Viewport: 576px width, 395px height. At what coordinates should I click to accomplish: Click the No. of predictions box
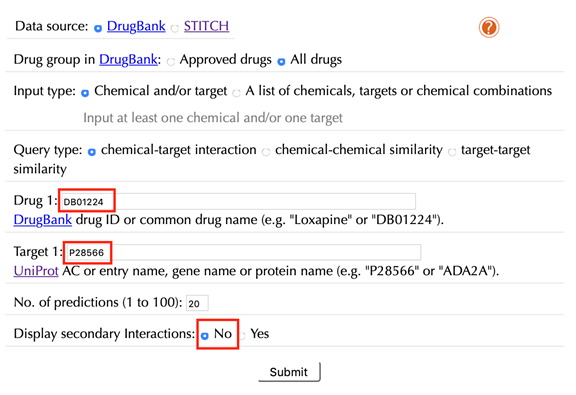click(197, 303)
